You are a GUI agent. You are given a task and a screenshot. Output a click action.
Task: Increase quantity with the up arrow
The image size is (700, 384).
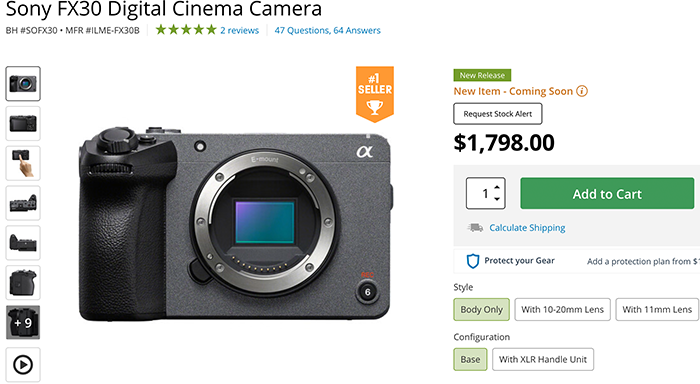(497, 188)
